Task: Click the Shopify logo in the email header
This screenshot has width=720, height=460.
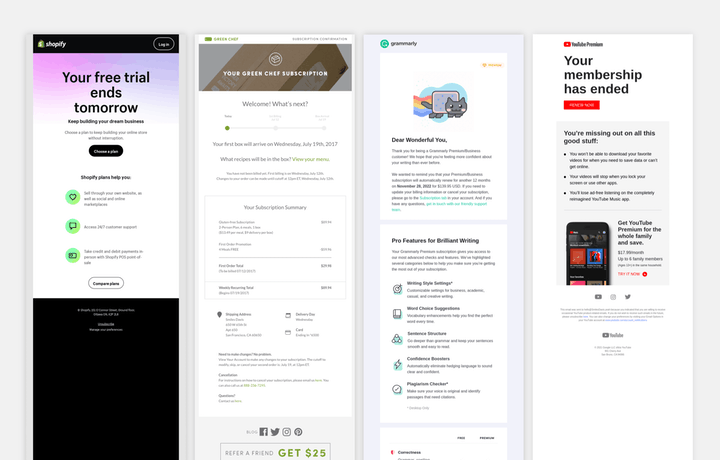Action: 52,44
